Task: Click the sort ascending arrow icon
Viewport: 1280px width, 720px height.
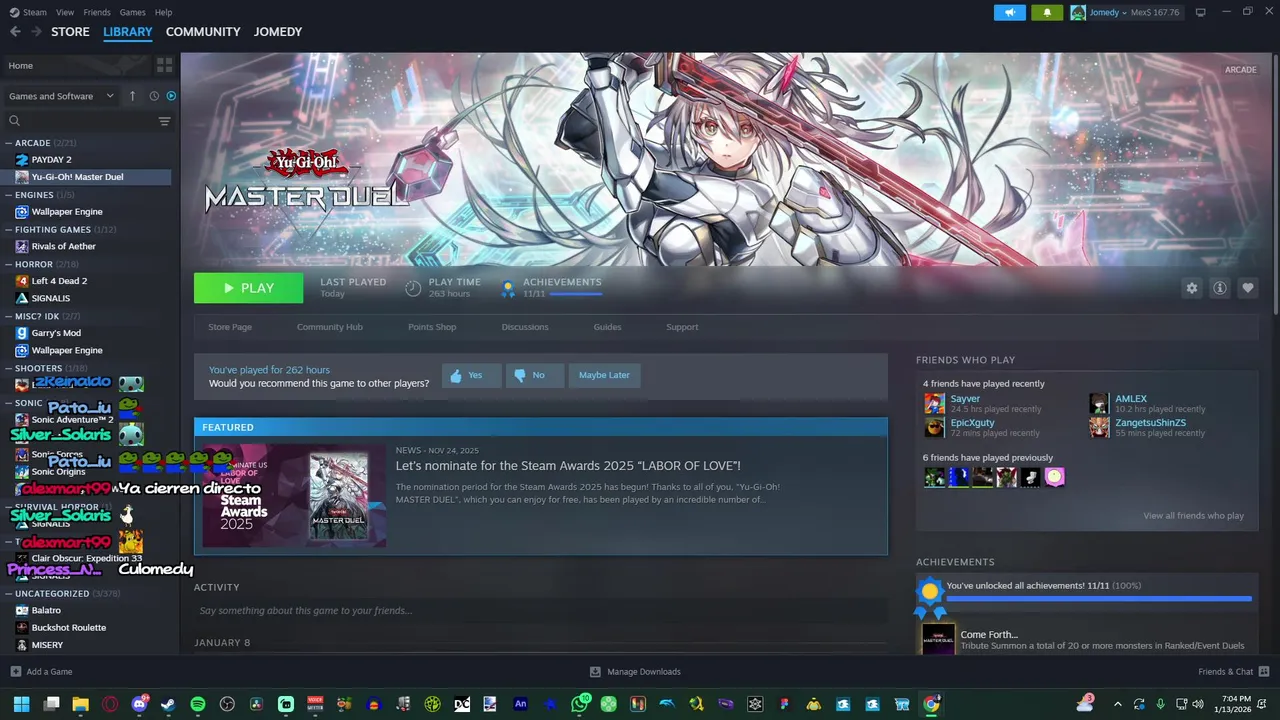Action: pyautogui.click(x=132, y=96)
